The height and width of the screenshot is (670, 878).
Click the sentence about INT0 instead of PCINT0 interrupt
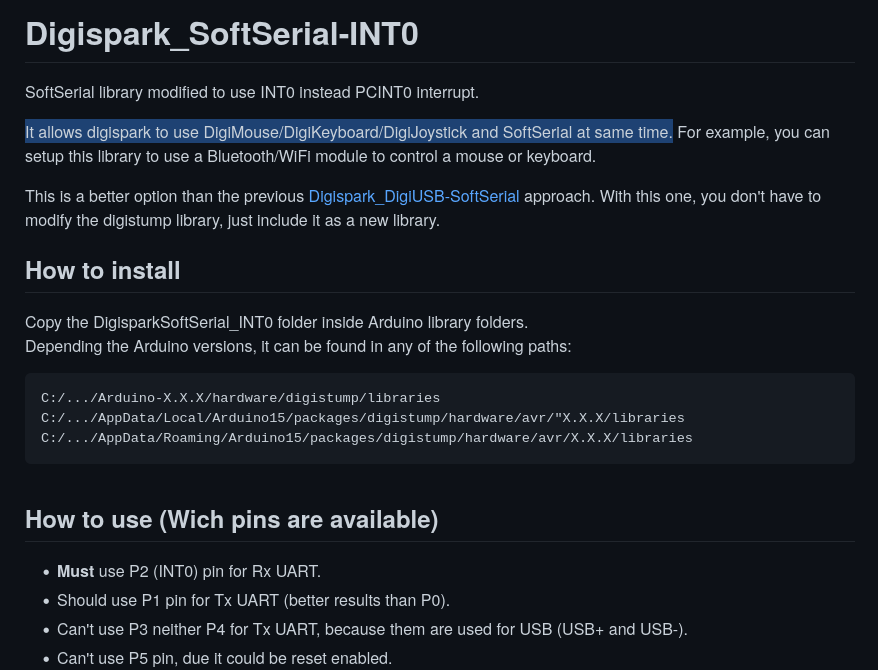pyautogui.click(x=252, y=92)
